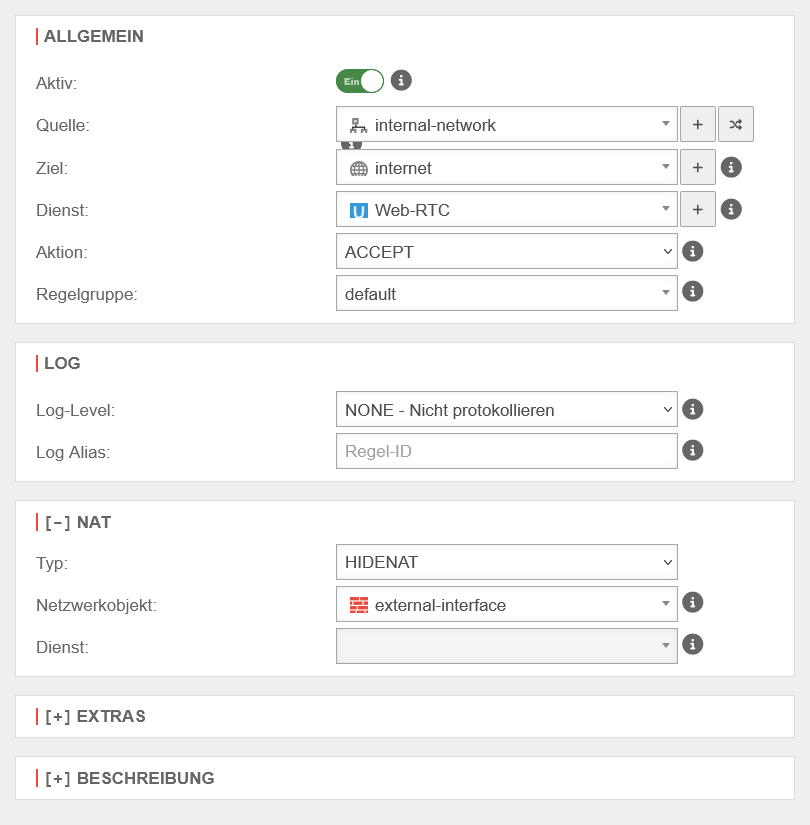Open the Ziel internet dropdown
This screenshot has height=825, width=810.
click(x=506, y=168)
